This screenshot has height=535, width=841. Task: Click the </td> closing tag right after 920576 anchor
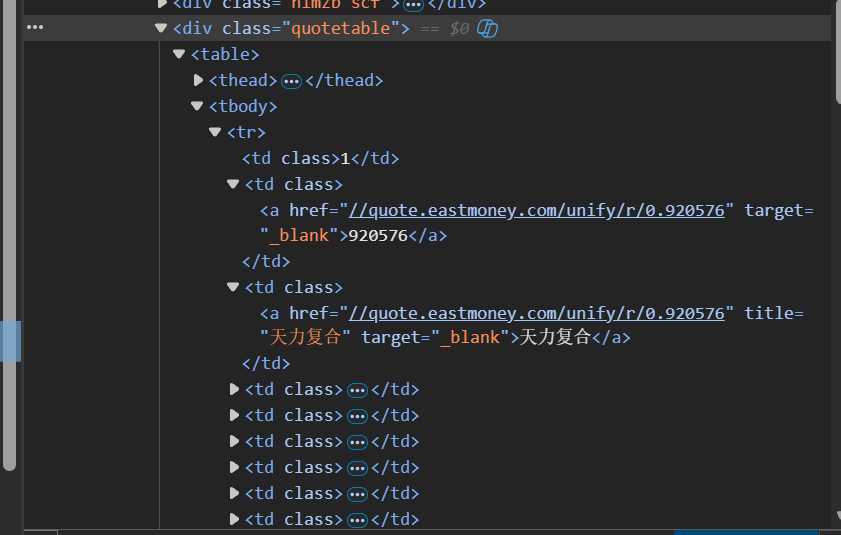tap(266, 261)
